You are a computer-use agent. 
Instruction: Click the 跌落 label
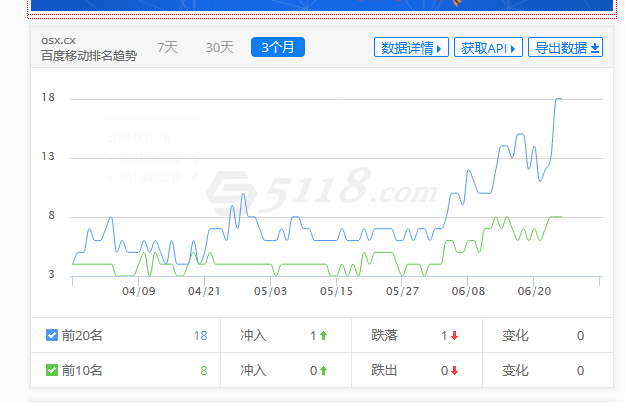384,335
